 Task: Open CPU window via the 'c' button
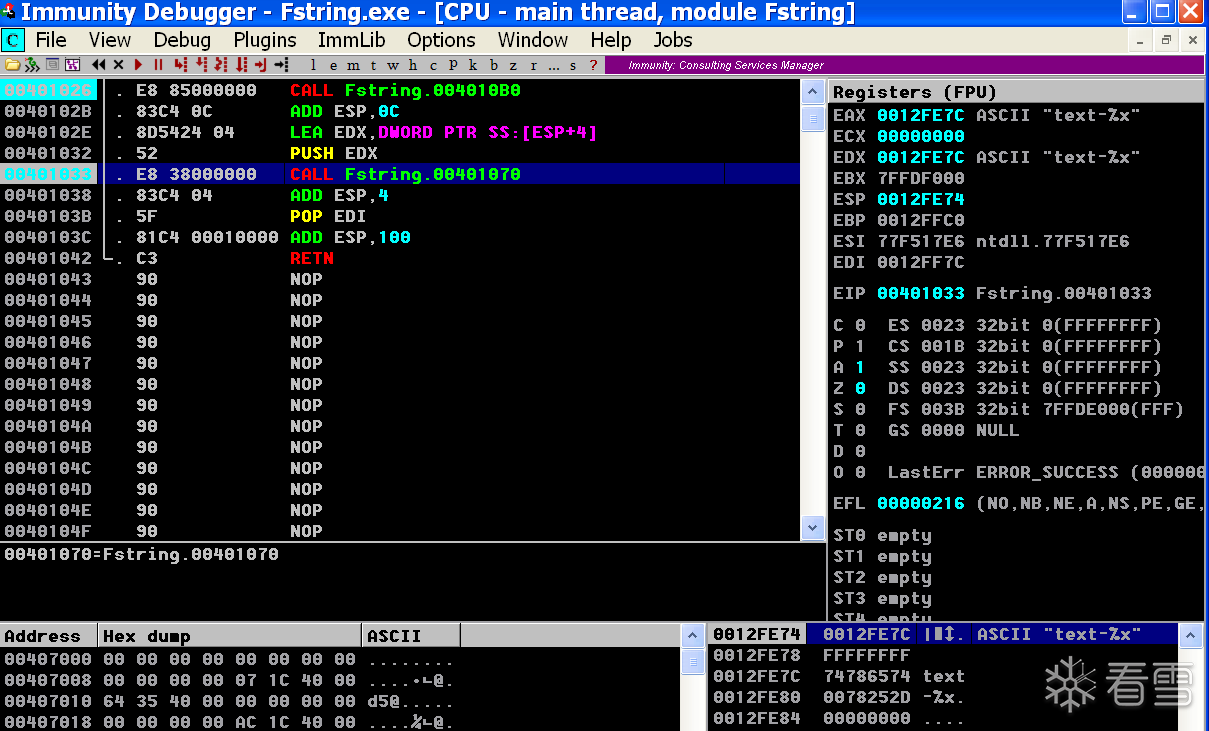click(433, 65)
